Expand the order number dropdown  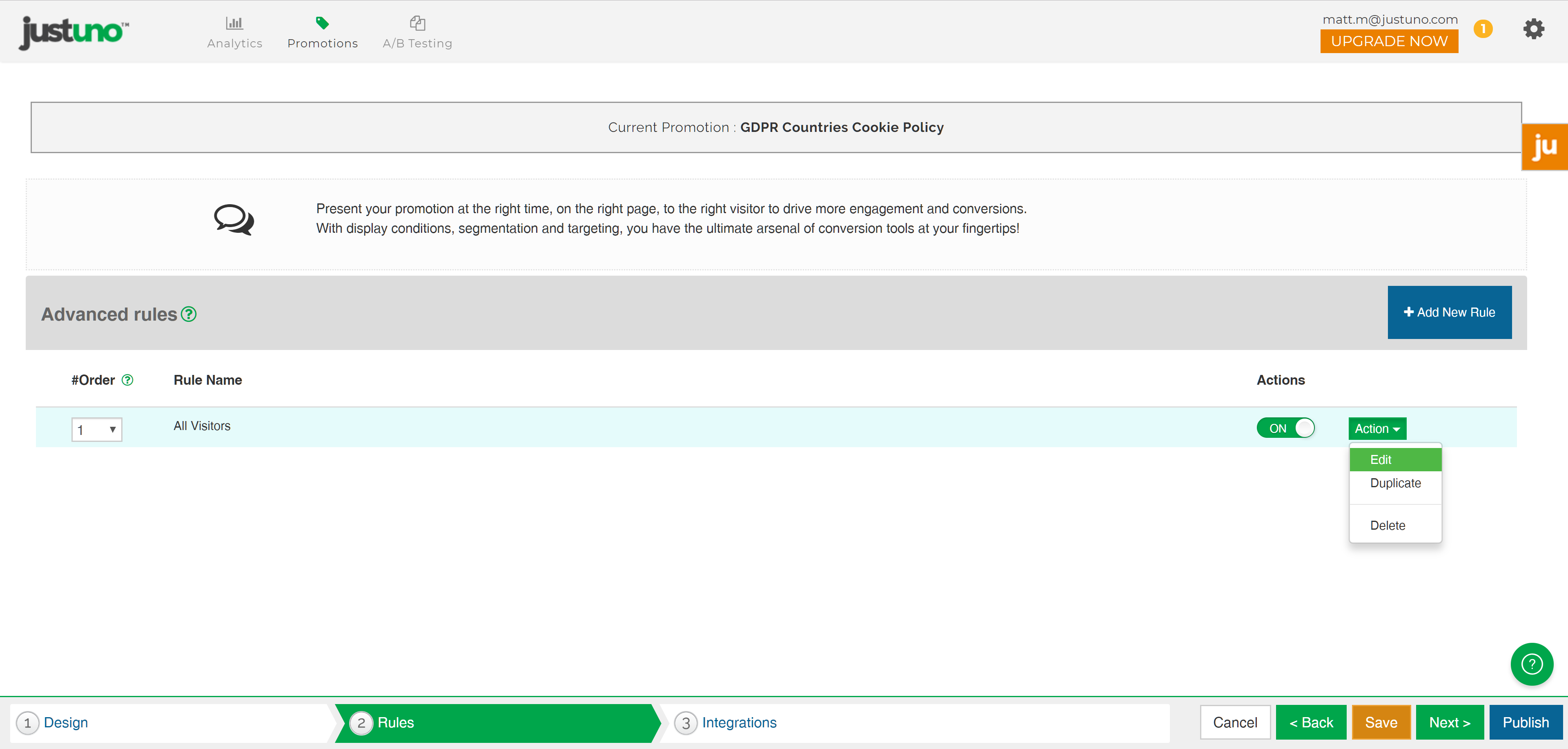[97, 429]
